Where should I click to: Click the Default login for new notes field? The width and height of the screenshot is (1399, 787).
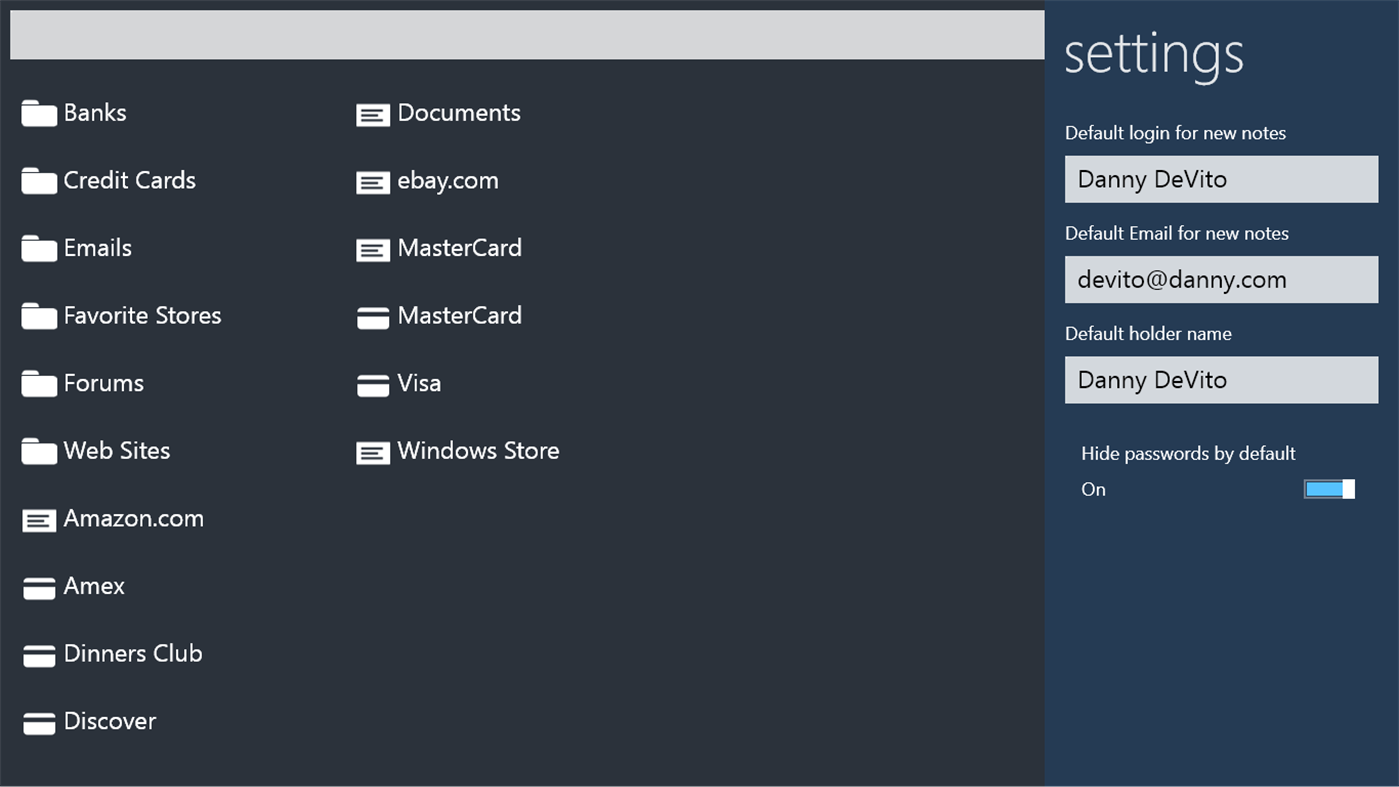1221,179
